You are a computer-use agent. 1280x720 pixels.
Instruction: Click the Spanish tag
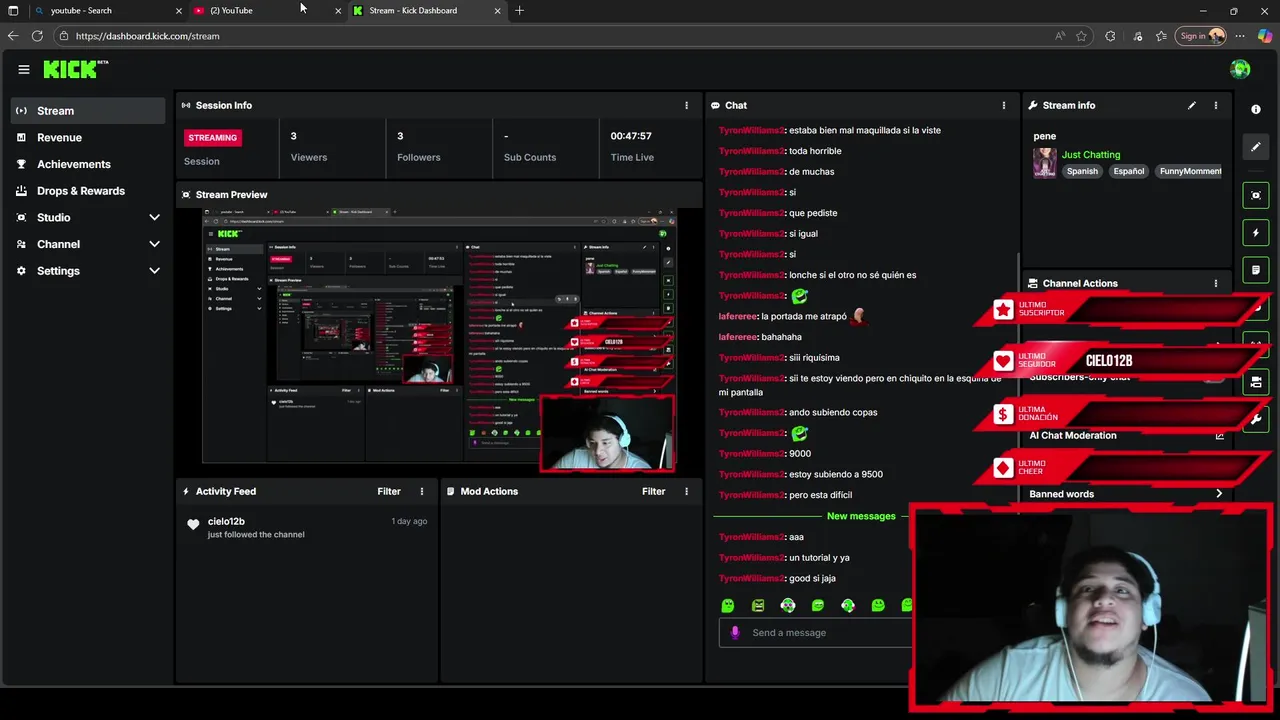(1082, 171)
